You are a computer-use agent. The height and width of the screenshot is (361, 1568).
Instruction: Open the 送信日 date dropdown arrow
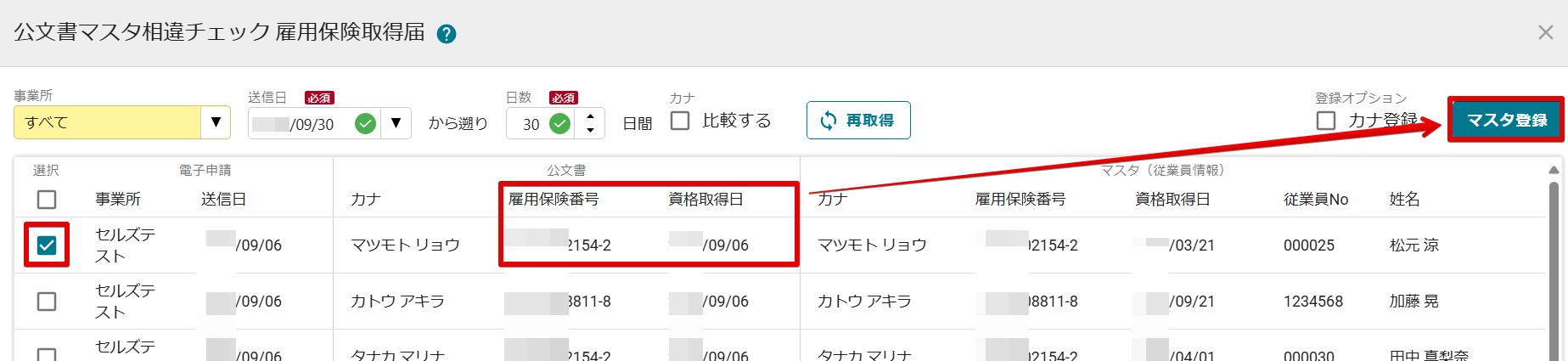coord(396,124)
